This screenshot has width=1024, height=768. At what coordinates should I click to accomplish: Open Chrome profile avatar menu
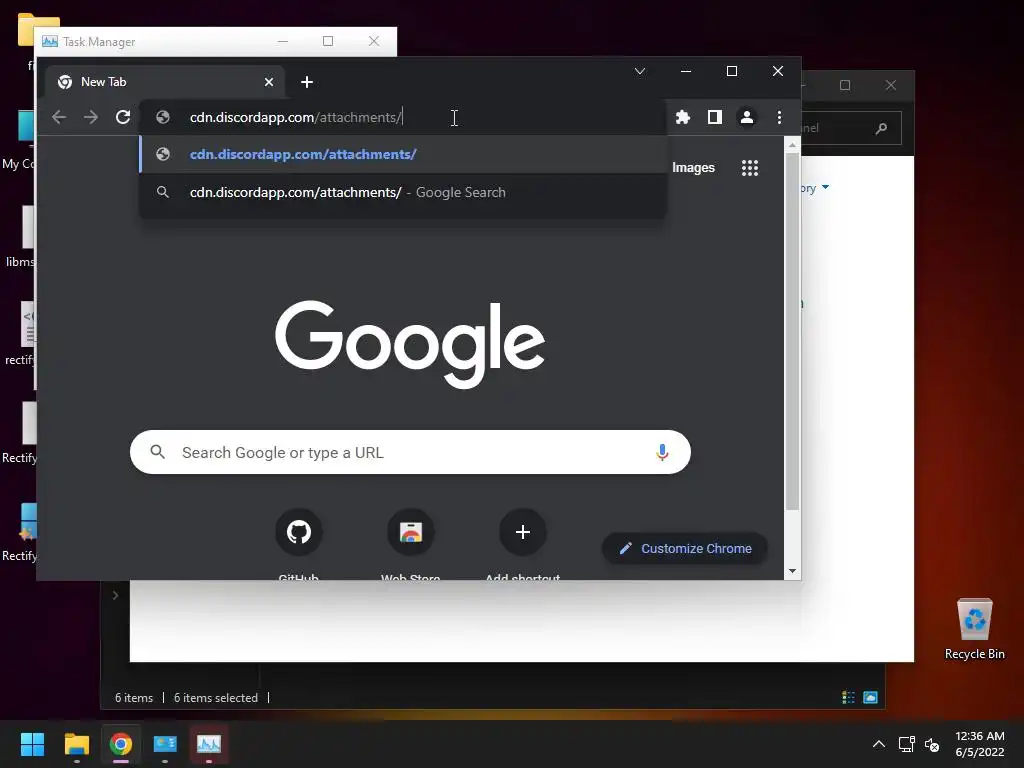[746, 118]
